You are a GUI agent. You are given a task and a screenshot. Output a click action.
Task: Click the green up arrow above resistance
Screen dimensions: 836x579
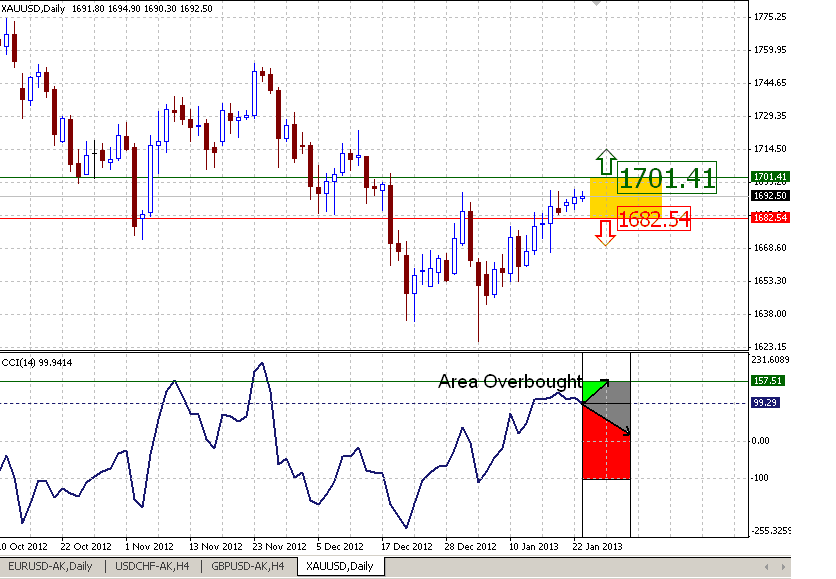click(604, 164)
